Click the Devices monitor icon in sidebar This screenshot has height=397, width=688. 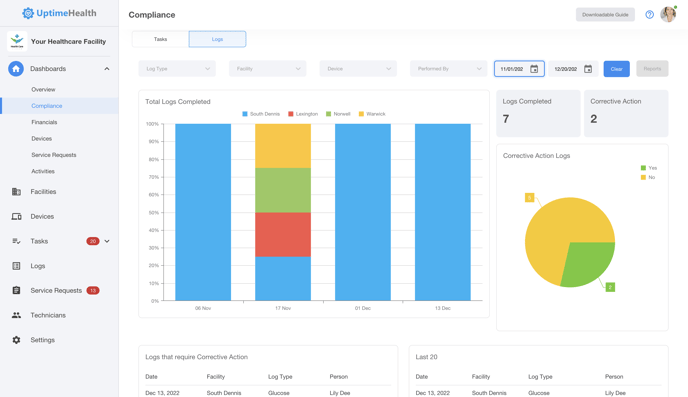click(16, 217)
